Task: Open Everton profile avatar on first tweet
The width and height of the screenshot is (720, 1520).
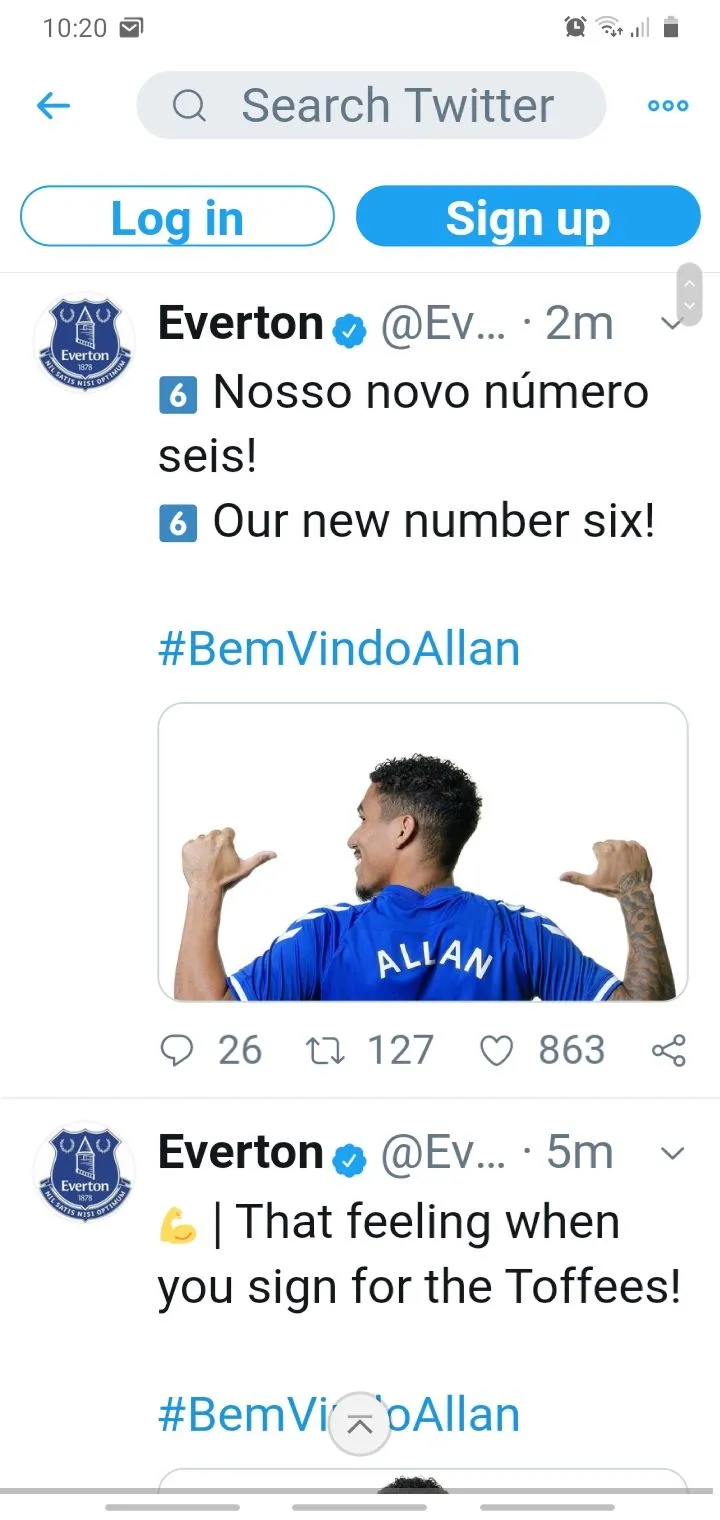Action: tap(84, 341)
